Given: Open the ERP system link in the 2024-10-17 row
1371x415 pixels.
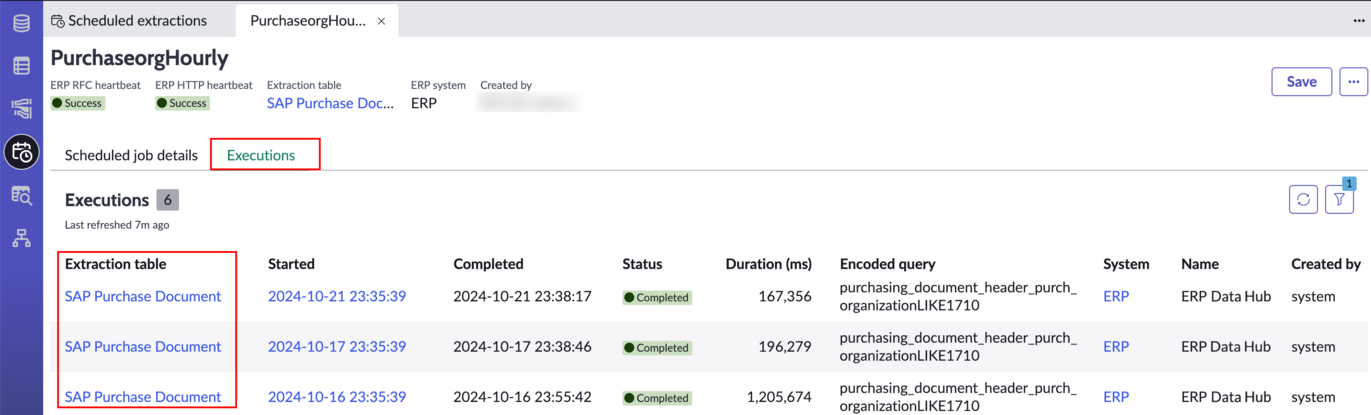Looking at the screenshot, I should (x=1116, y=346).
